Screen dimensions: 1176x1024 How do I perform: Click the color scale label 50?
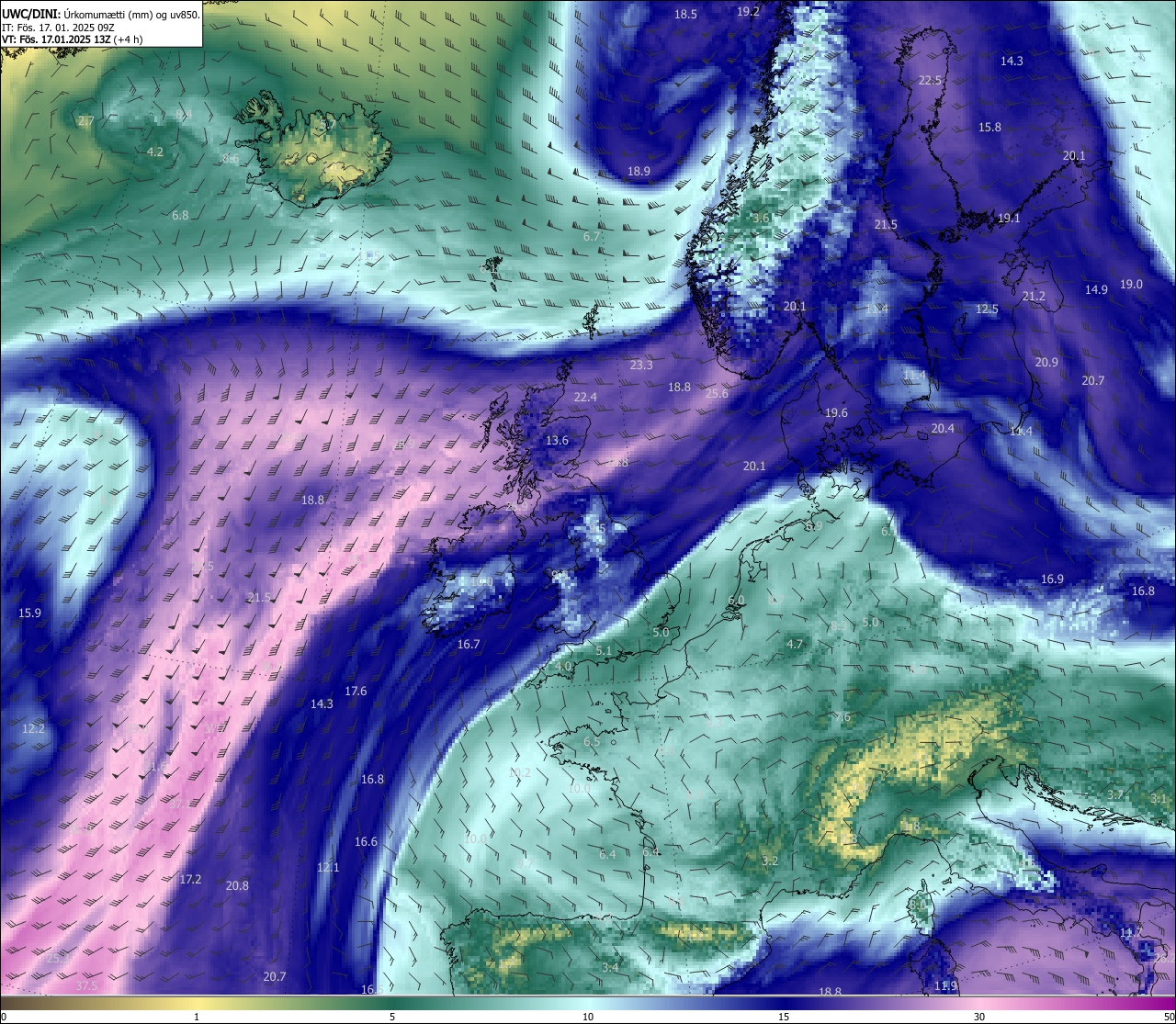point(1169,1017)
